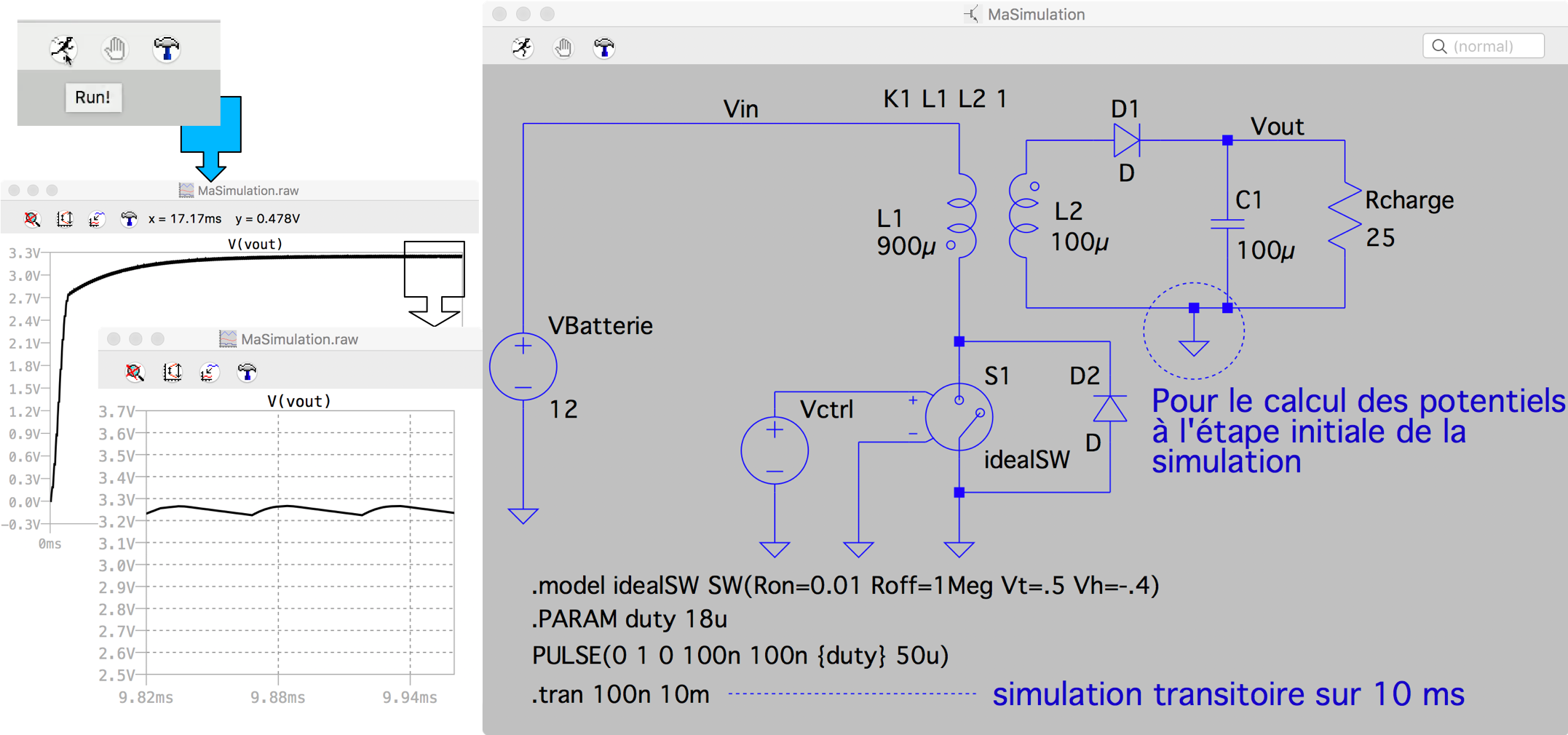1568x735 pixels.
Task: Click the 3.3V axis label in upper plot
Action: click(24, 253)
